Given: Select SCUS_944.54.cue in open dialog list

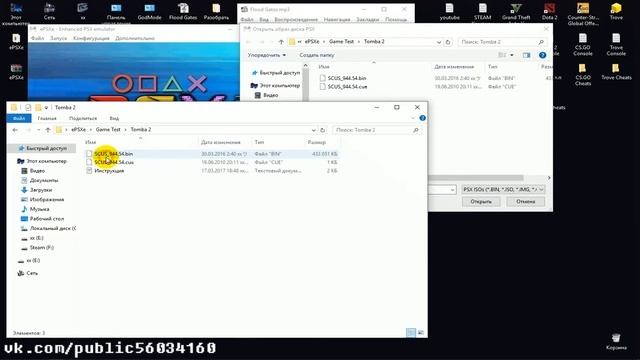Looking at the screenshot, I should [x=347, y=87].
